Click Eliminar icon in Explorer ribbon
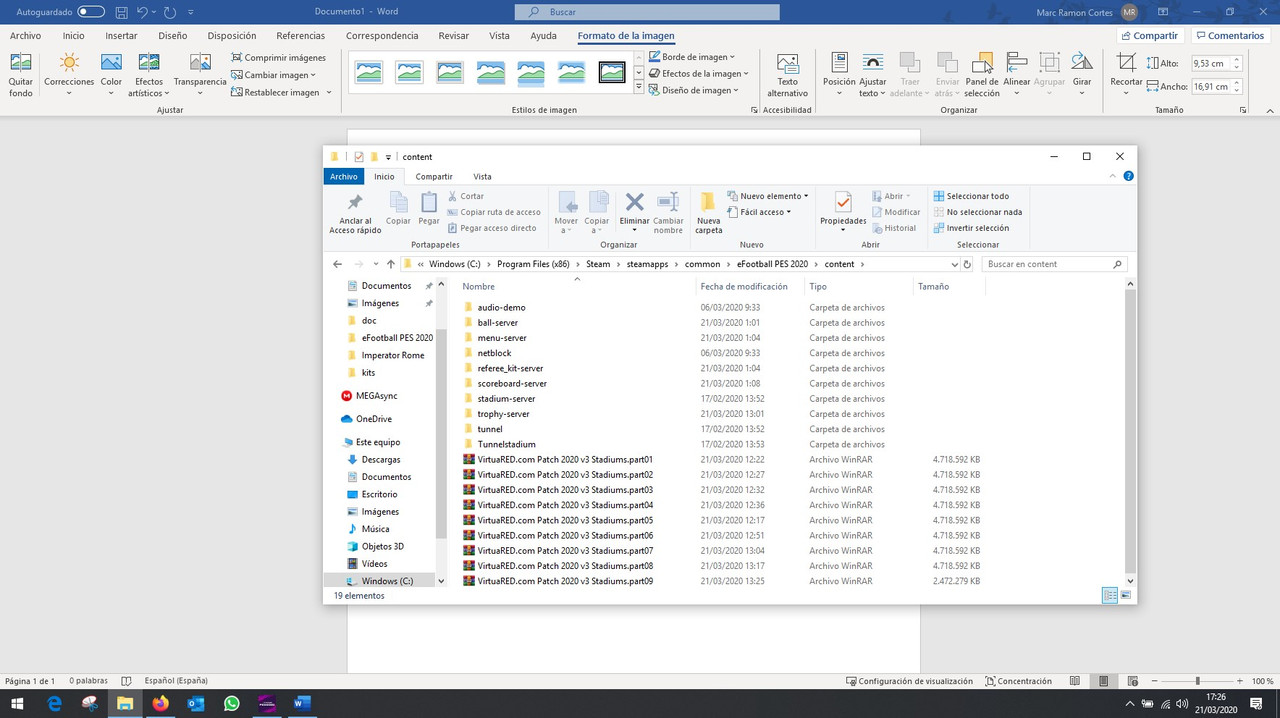The image size is (1280, 718). click(634, 213)
